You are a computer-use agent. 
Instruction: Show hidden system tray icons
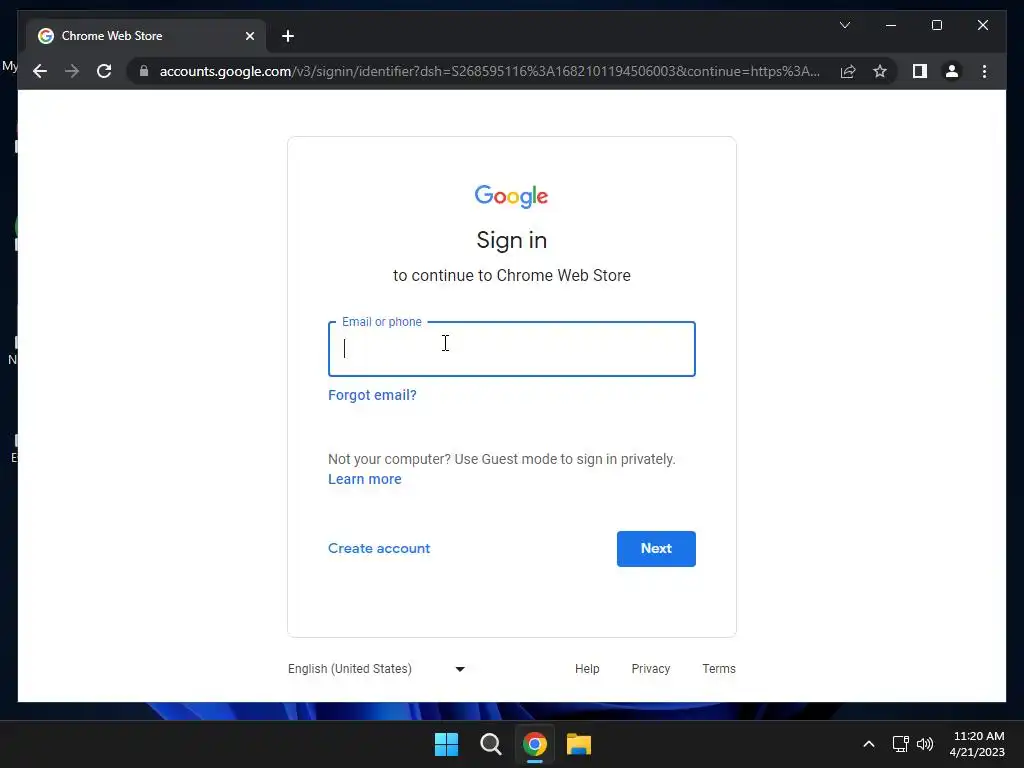(869, 744)
